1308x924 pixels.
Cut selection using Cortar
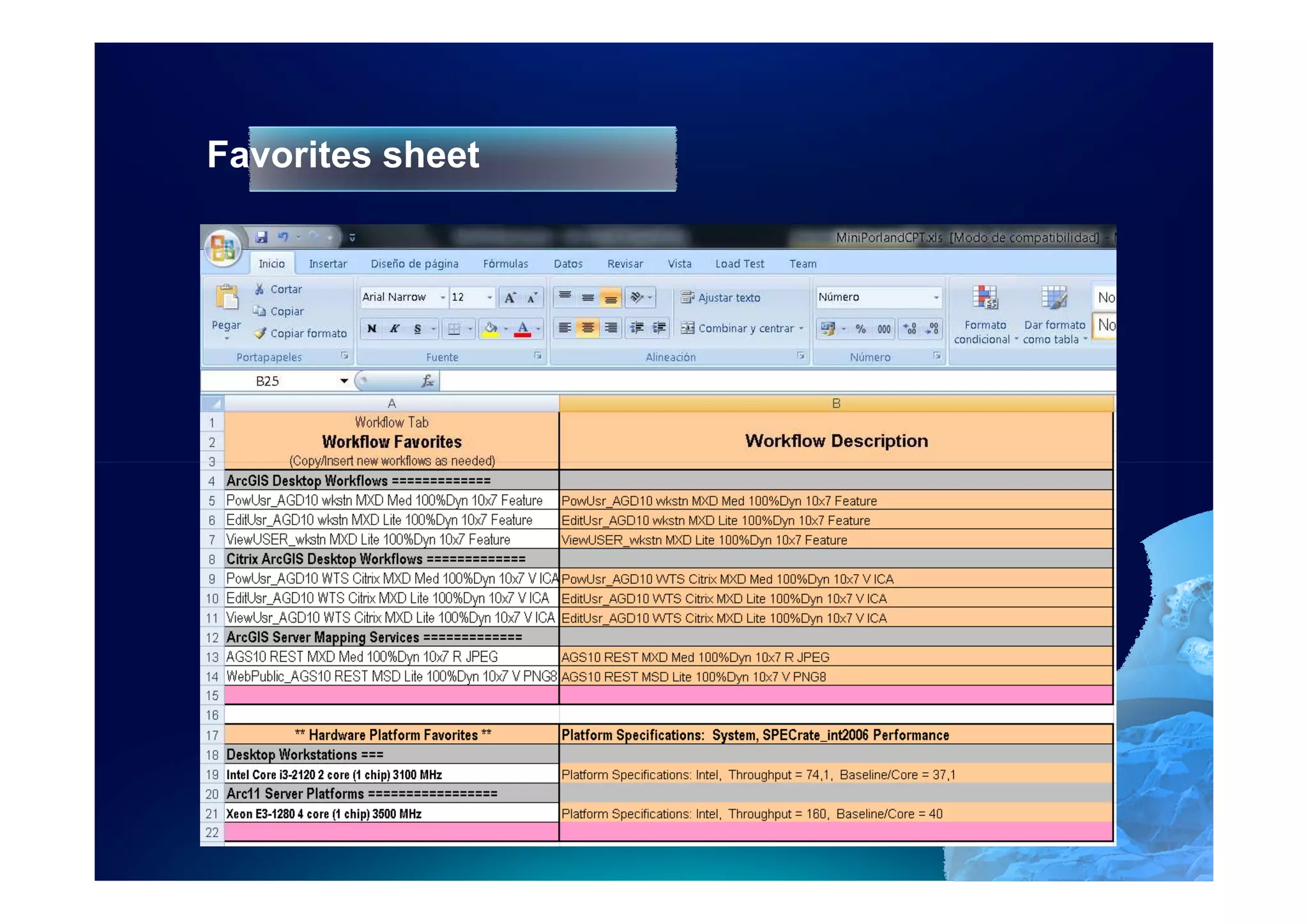click(278, 289)
